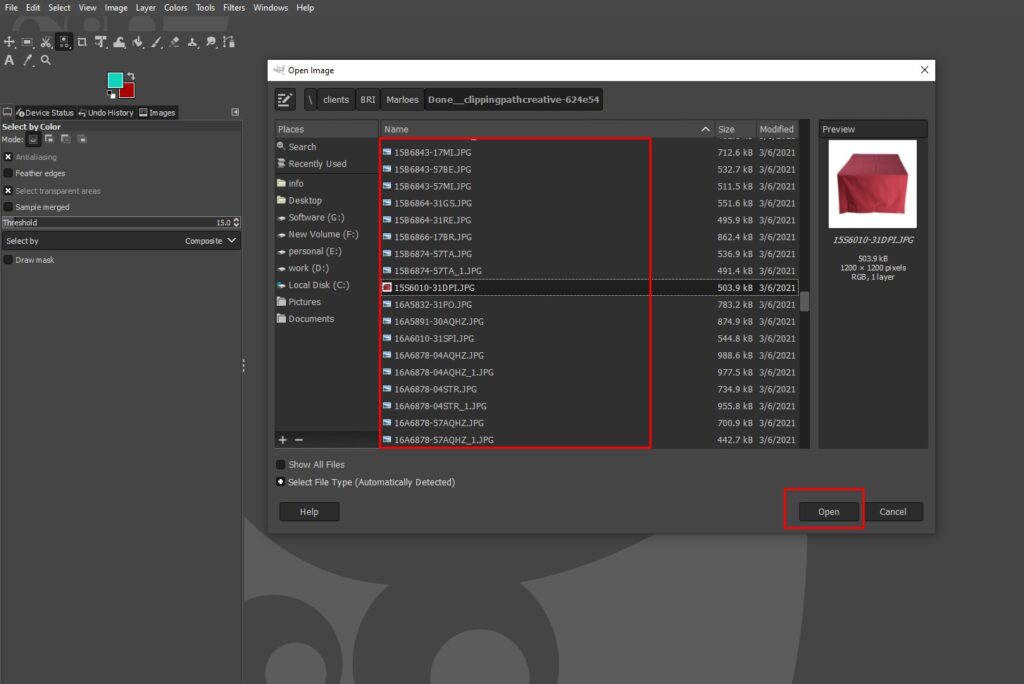Viewport: 1024px width, 684px height.
Task: Select the Eraser tool
Action: click(173, 42)
